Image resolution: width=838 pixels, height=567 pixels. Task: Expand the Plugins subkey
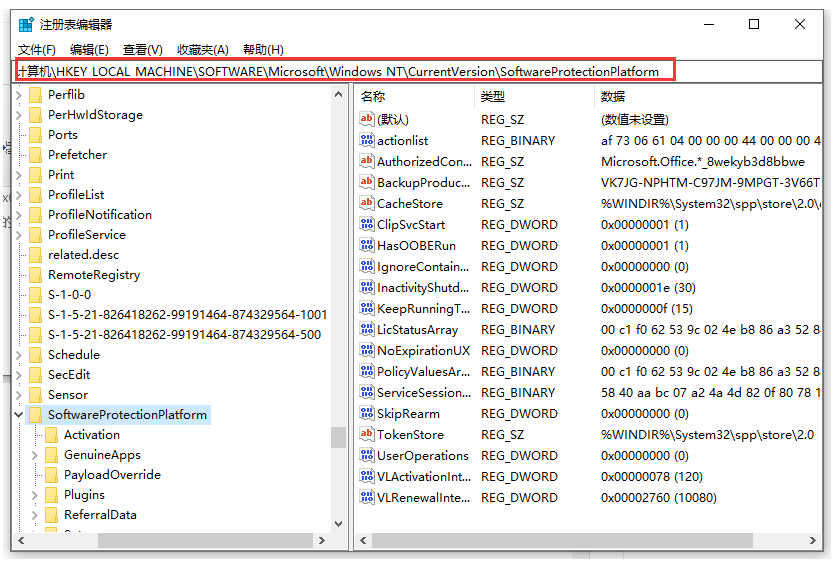tap(35, 495)
